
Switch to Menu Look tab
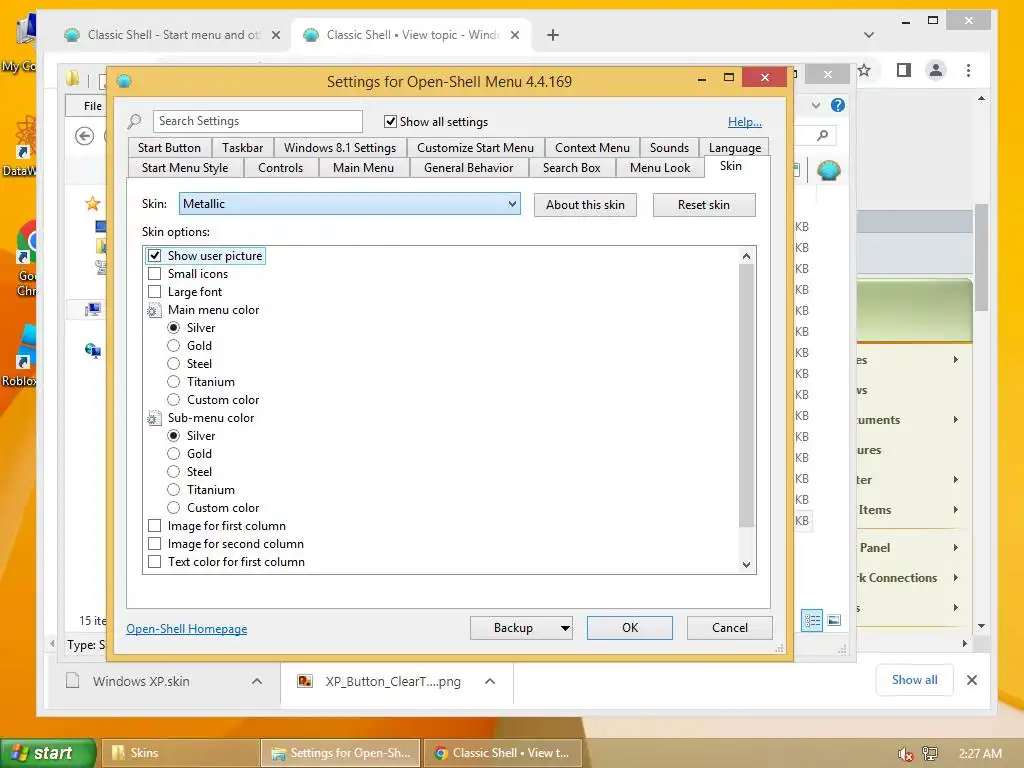tap(660, 168)
